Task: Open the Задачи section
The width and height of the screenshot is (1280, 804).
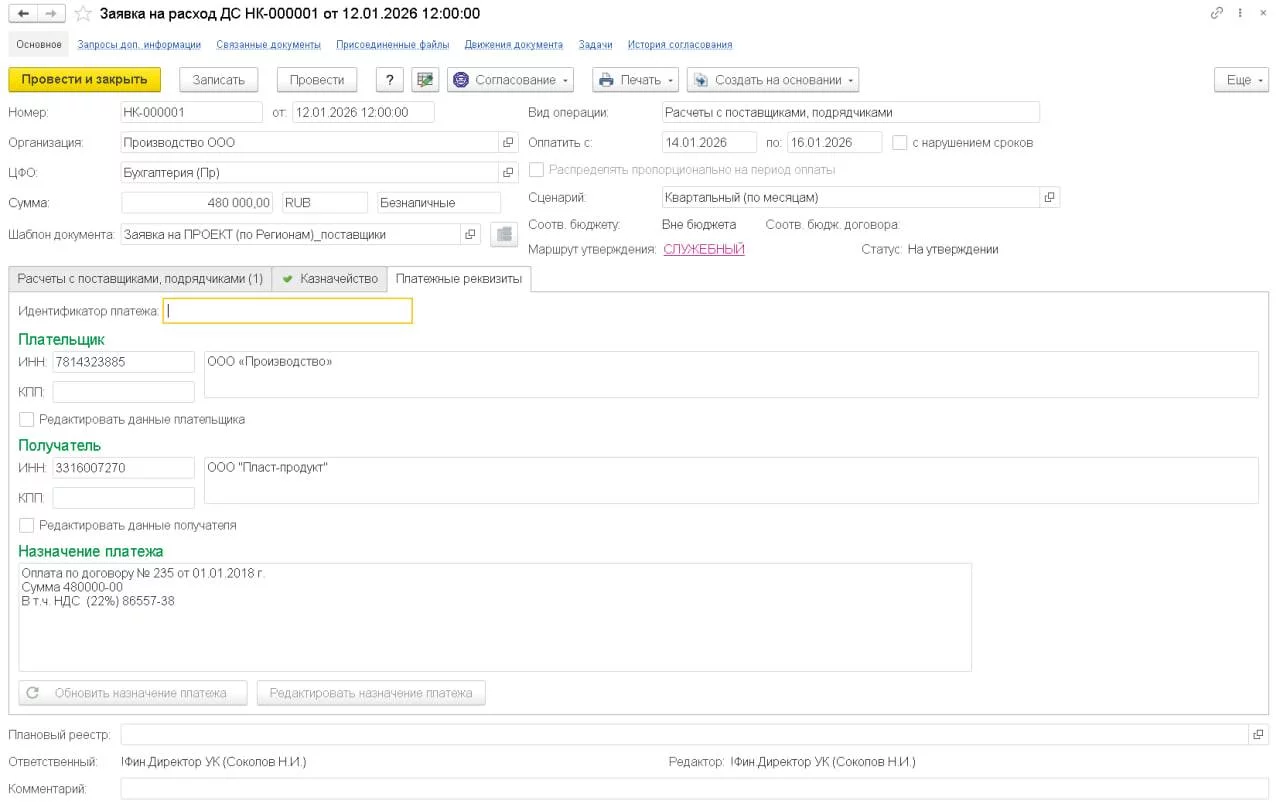Action: [595, 45]
